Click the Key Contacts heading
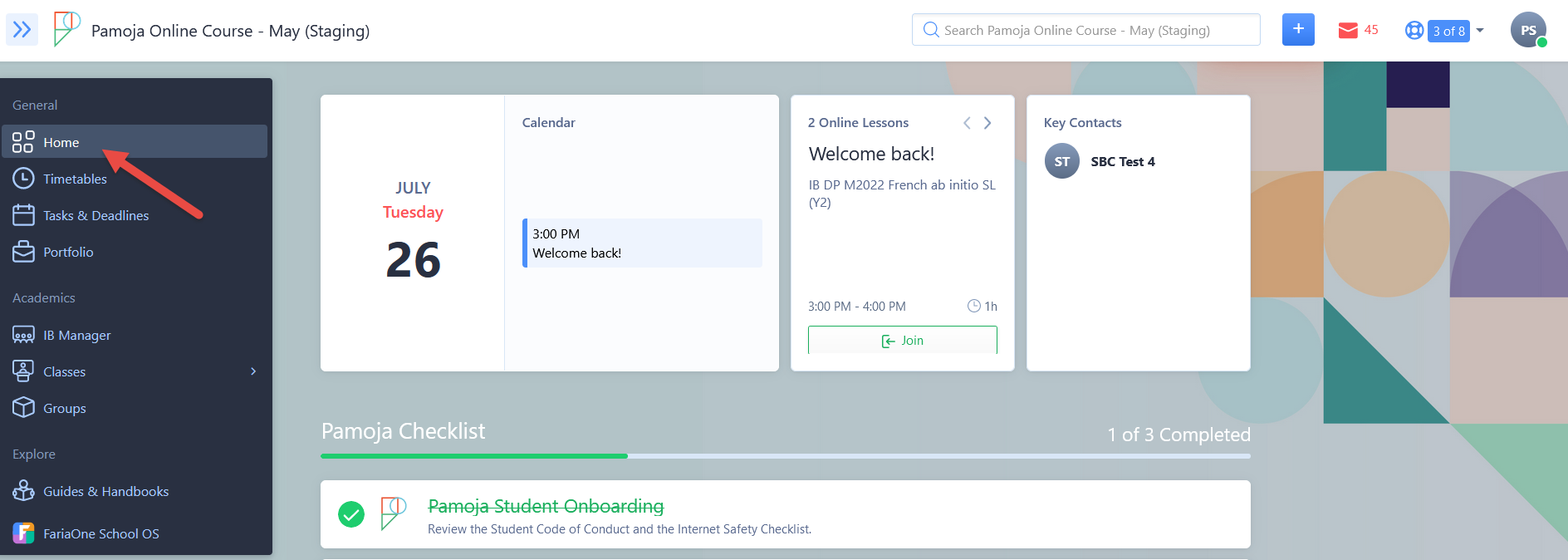Viewport: 1568px width, 560px height. pyautogui.click(x=1082, y=122)
